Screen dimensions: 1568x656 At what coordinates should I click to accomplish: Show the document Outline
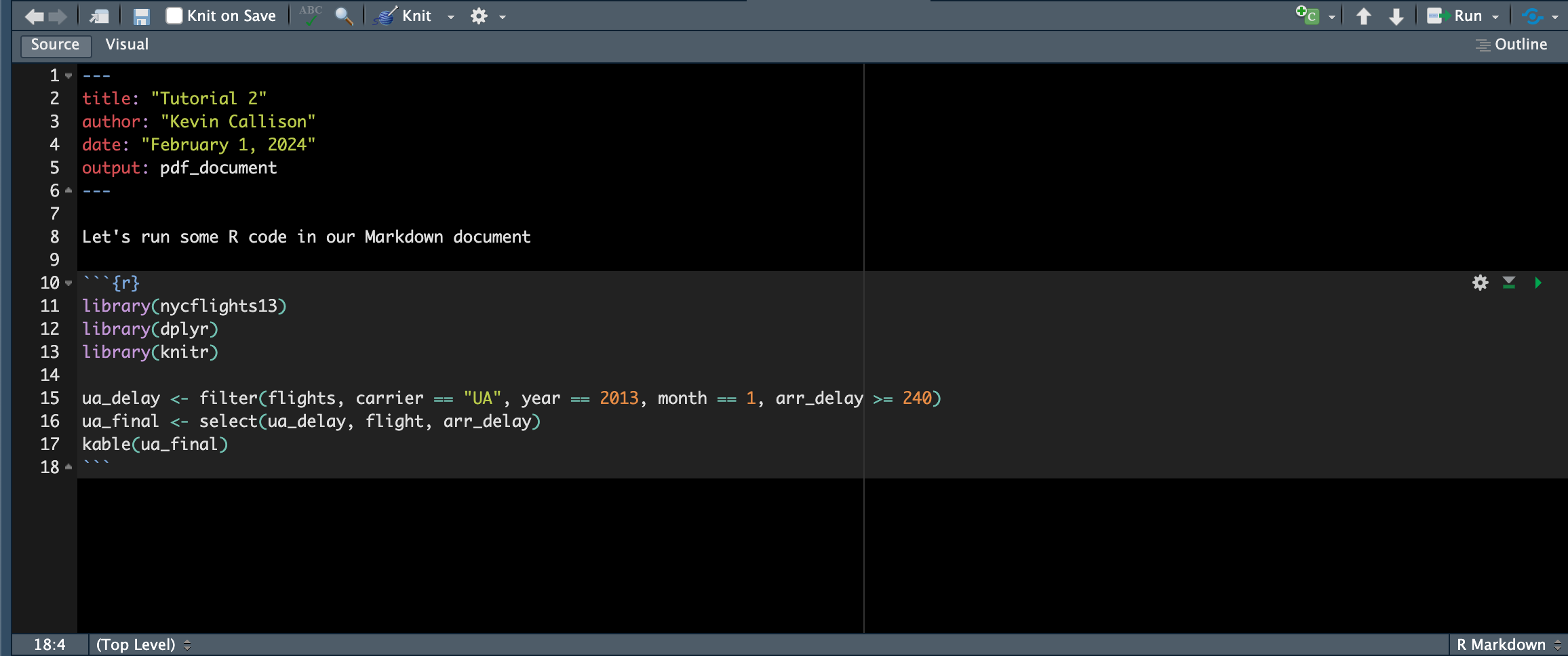[1512, 45]
